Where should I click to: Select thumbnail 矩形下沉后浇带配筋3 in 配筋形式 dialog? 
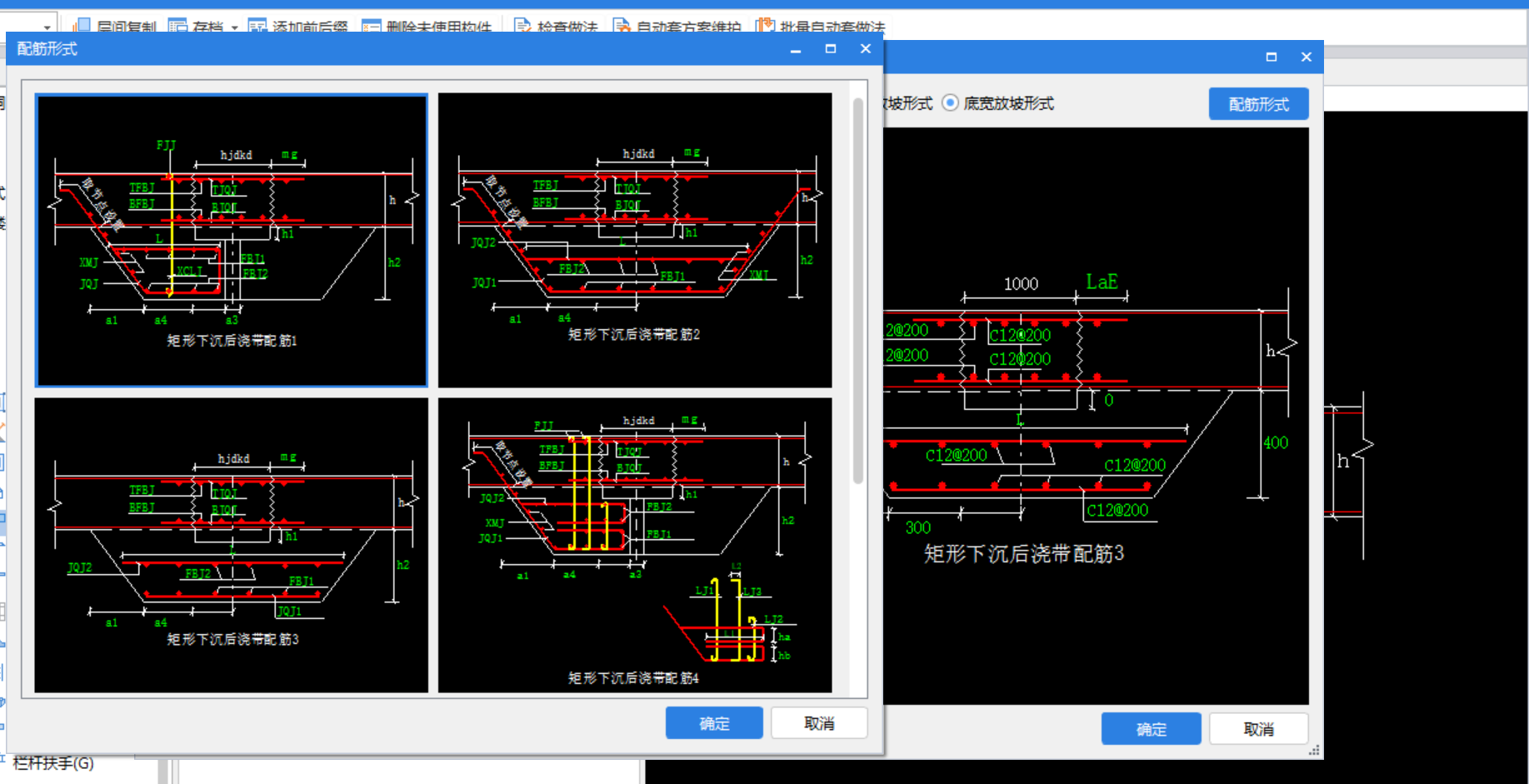[232, 545]
